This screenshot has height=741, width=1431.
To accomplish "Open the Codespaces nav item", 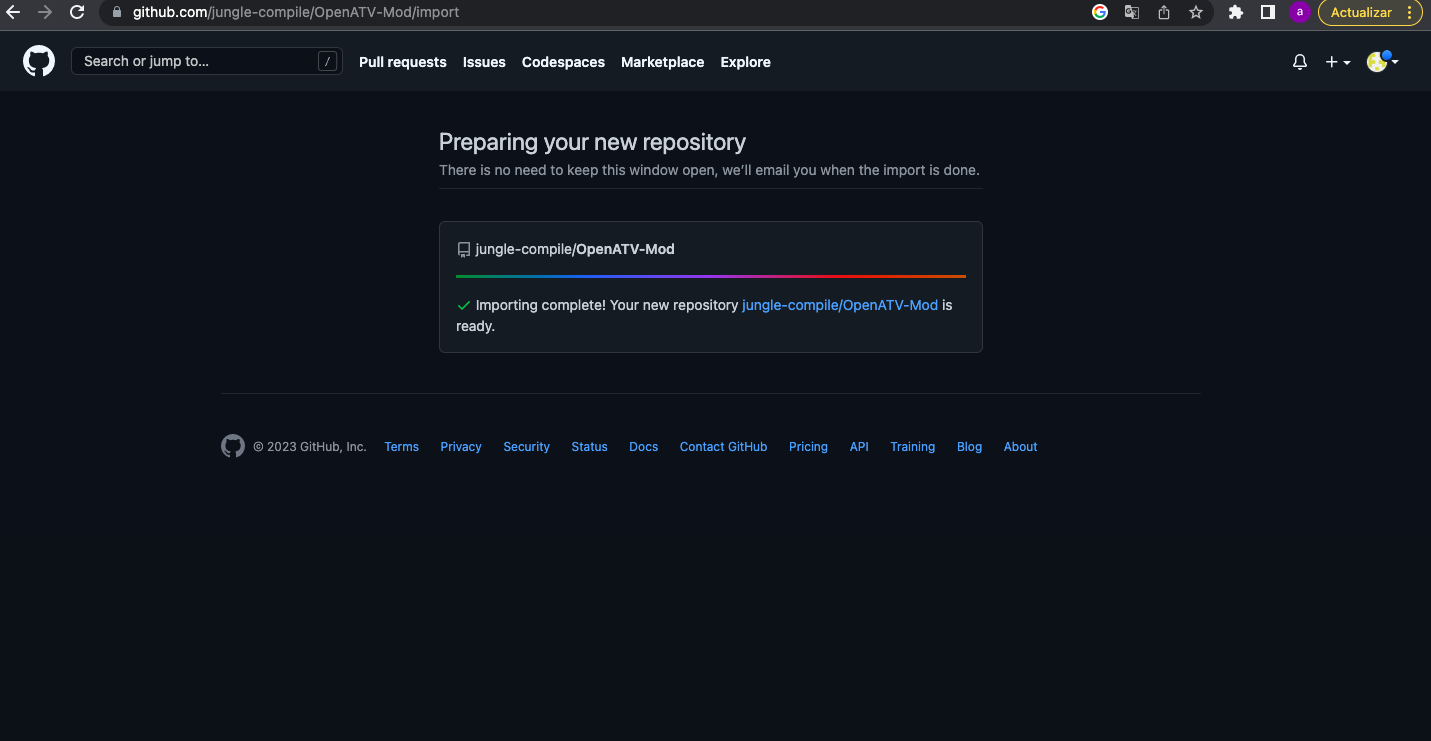I will [x=563, y=62].
